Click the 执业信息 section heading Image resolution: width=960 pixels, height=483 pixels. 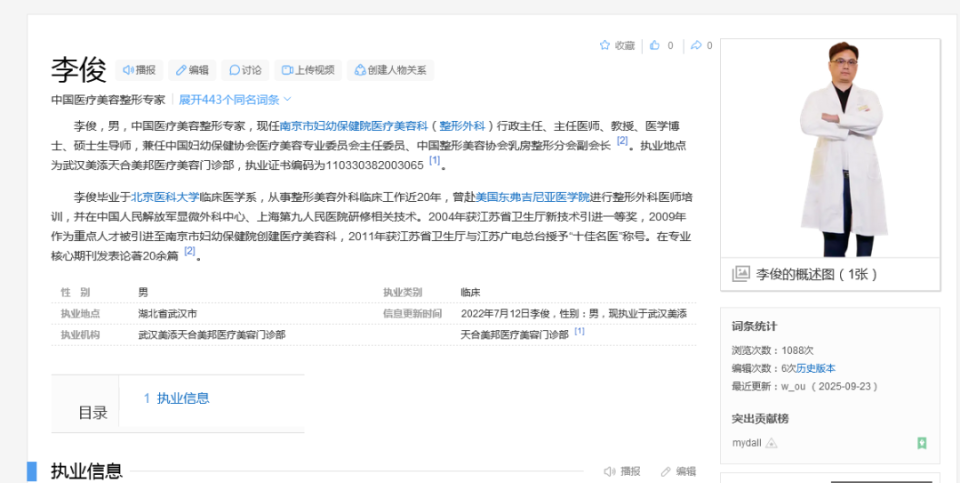[86, 471]
